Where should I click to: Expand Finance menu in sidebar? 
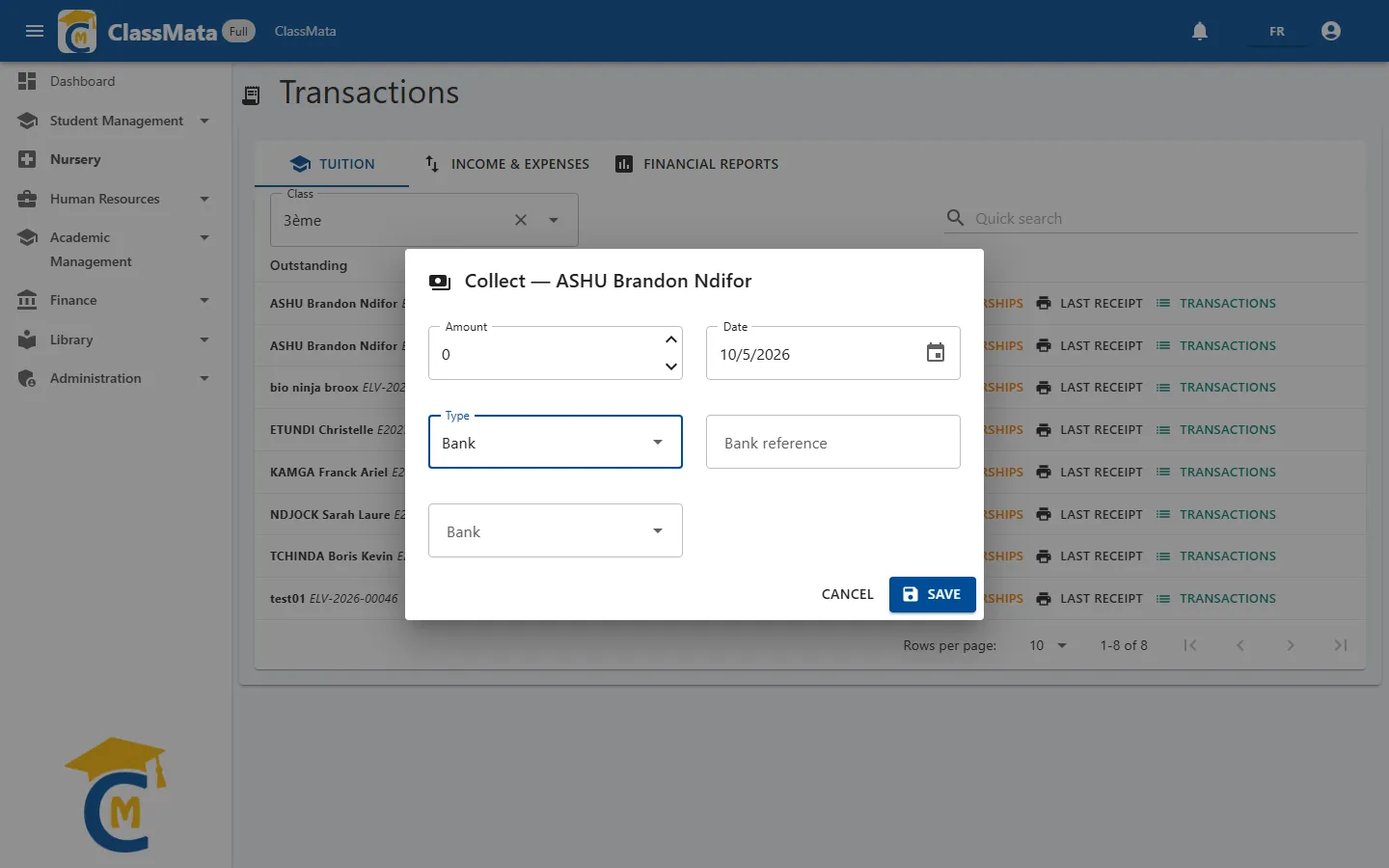pyautogui.click(x=116, y=300)
